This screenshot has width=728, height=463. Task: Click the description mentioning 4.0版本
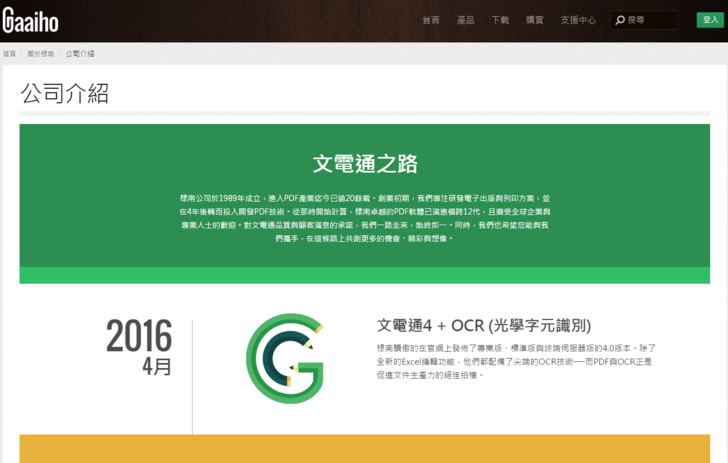516,361
